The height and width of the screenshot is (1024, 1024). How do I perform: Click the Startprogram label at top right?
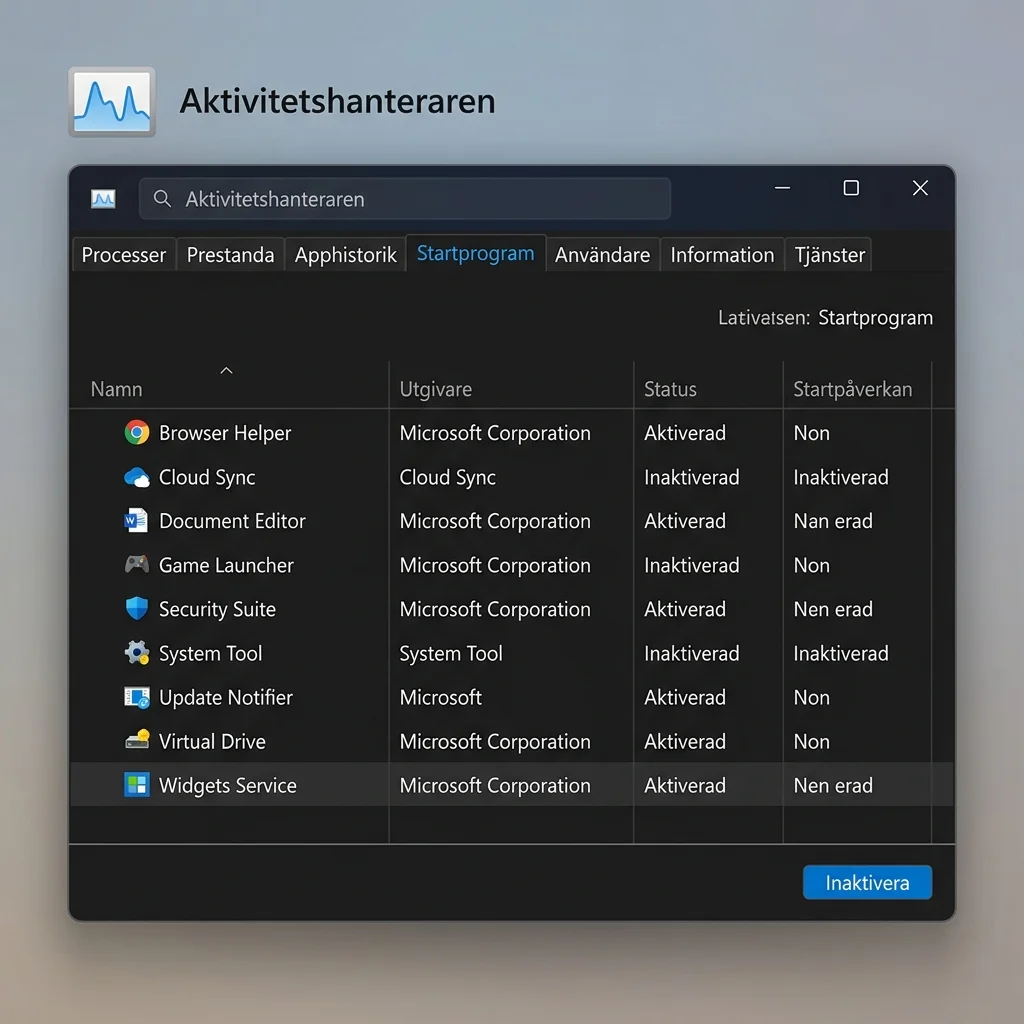tap(875, 318)
